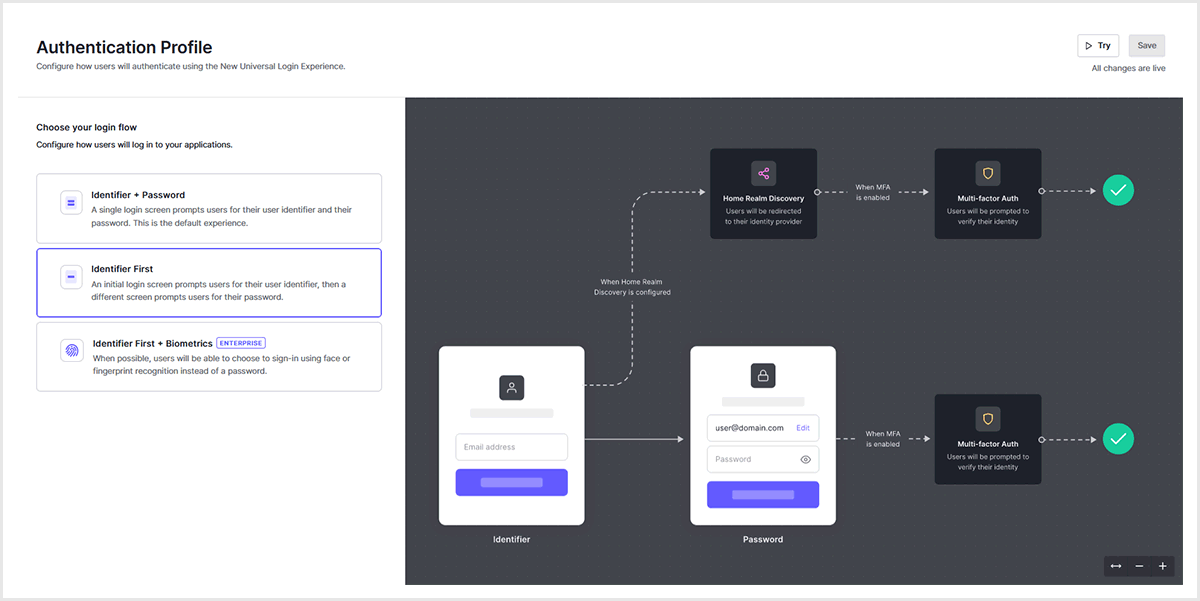Click the fingerprint biometrics icon

pos(71,350)
